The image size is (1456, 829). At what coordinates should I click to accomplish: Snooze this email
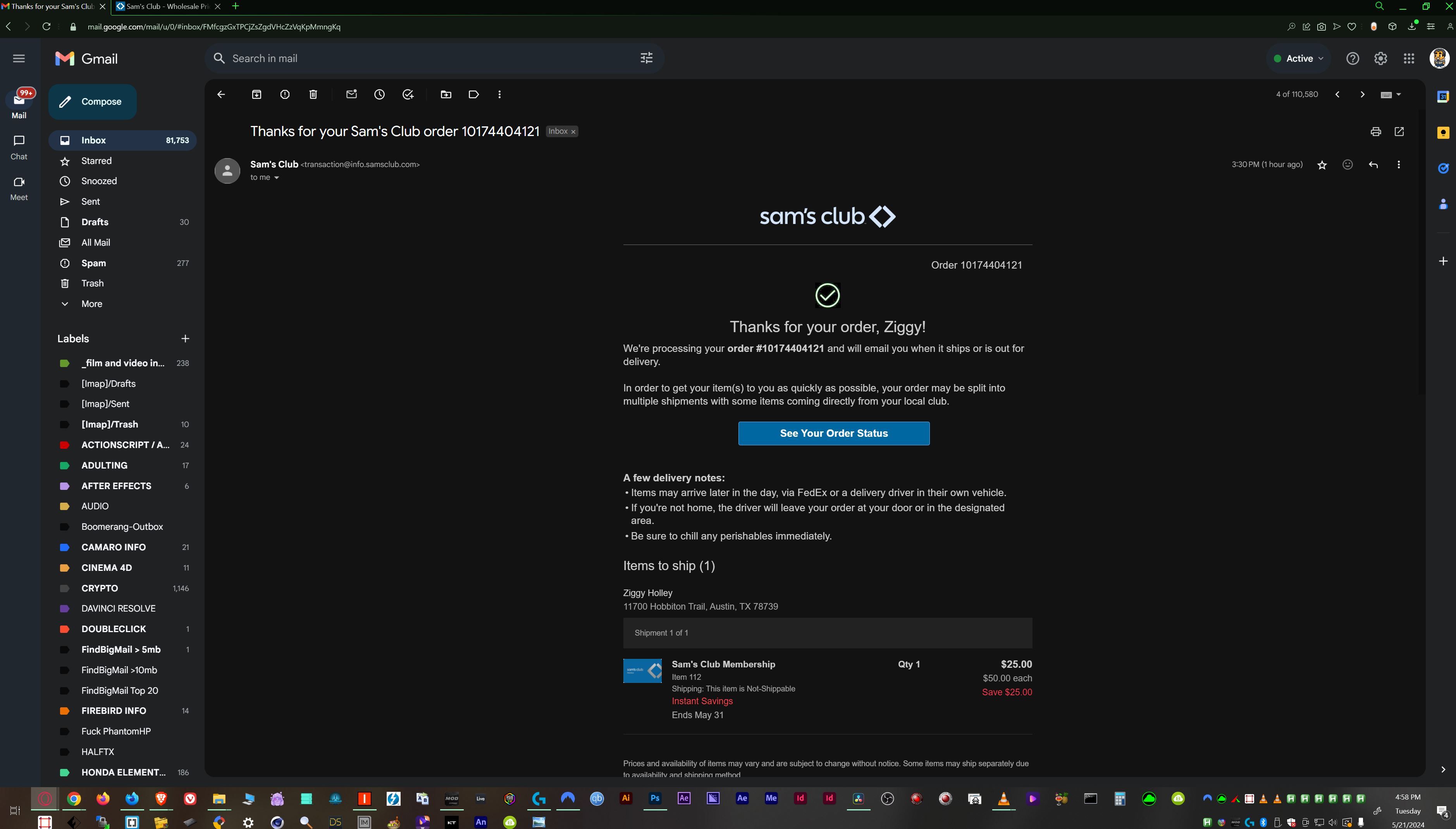pos(380,95)
